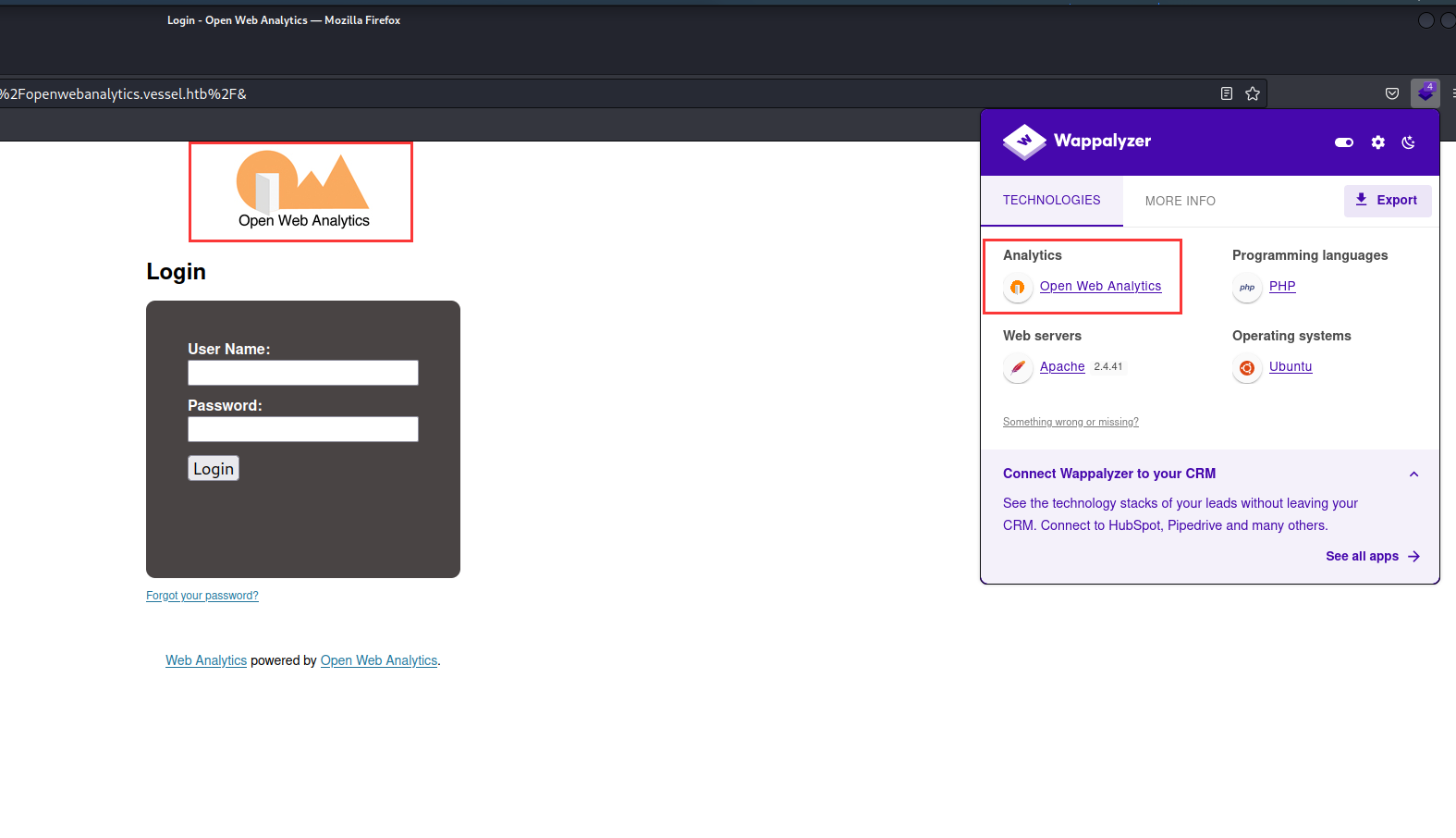Click the Programming languages category heading
1456x838 pixels.
click(1310, 255)
